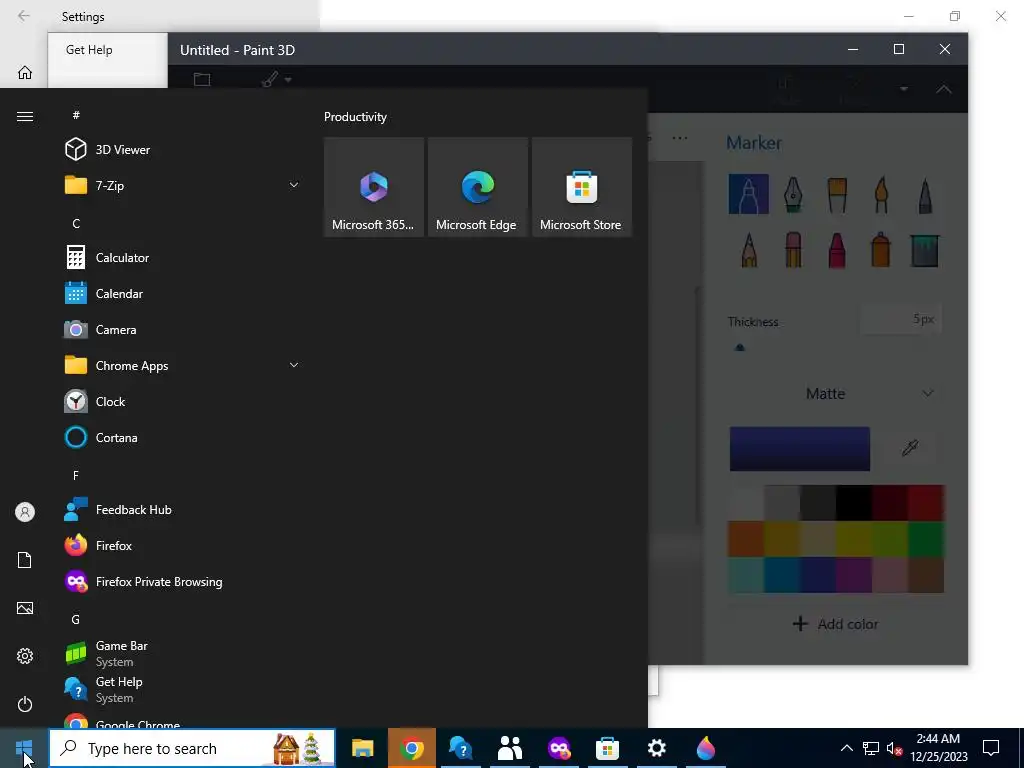Open the Paint 3D Menu folder icon

pos(202,80)
